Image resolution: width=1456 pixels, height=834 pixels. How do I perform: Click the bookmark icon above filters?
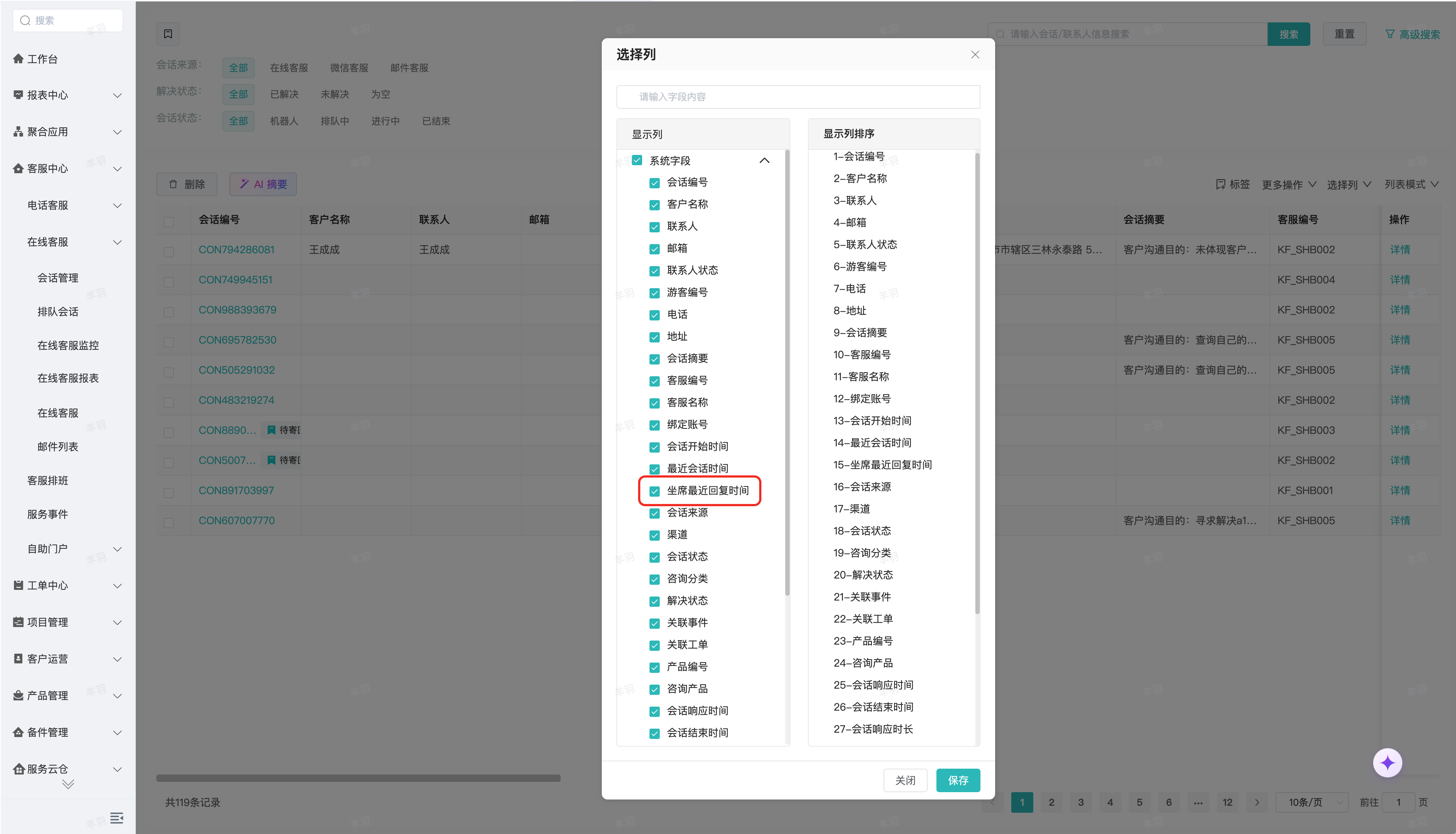[168, 34]
